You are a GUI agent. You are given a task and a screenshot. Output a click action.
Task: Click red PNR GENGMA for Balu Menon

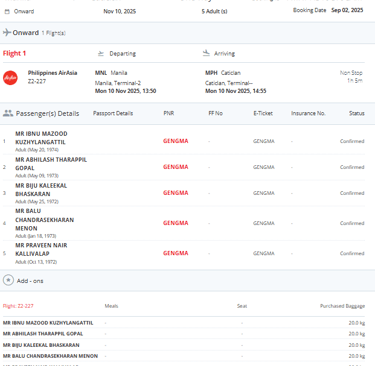[x=176, y=223]
